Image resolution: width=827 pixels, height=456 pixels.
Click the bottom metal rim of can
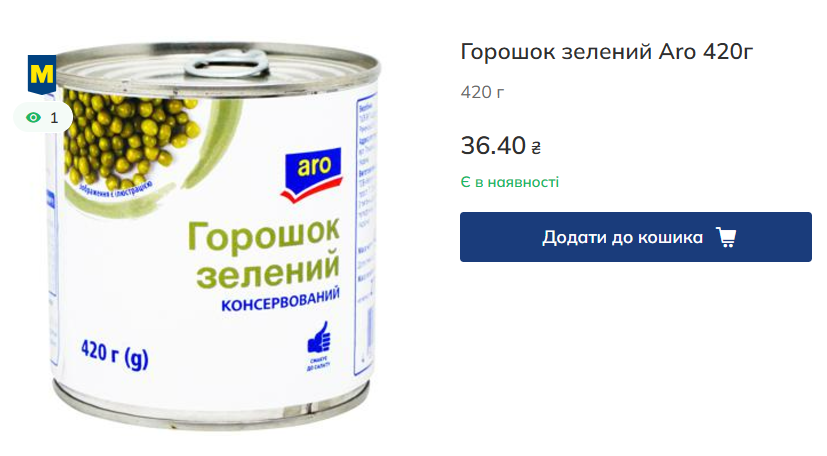[x=211, y=409]
